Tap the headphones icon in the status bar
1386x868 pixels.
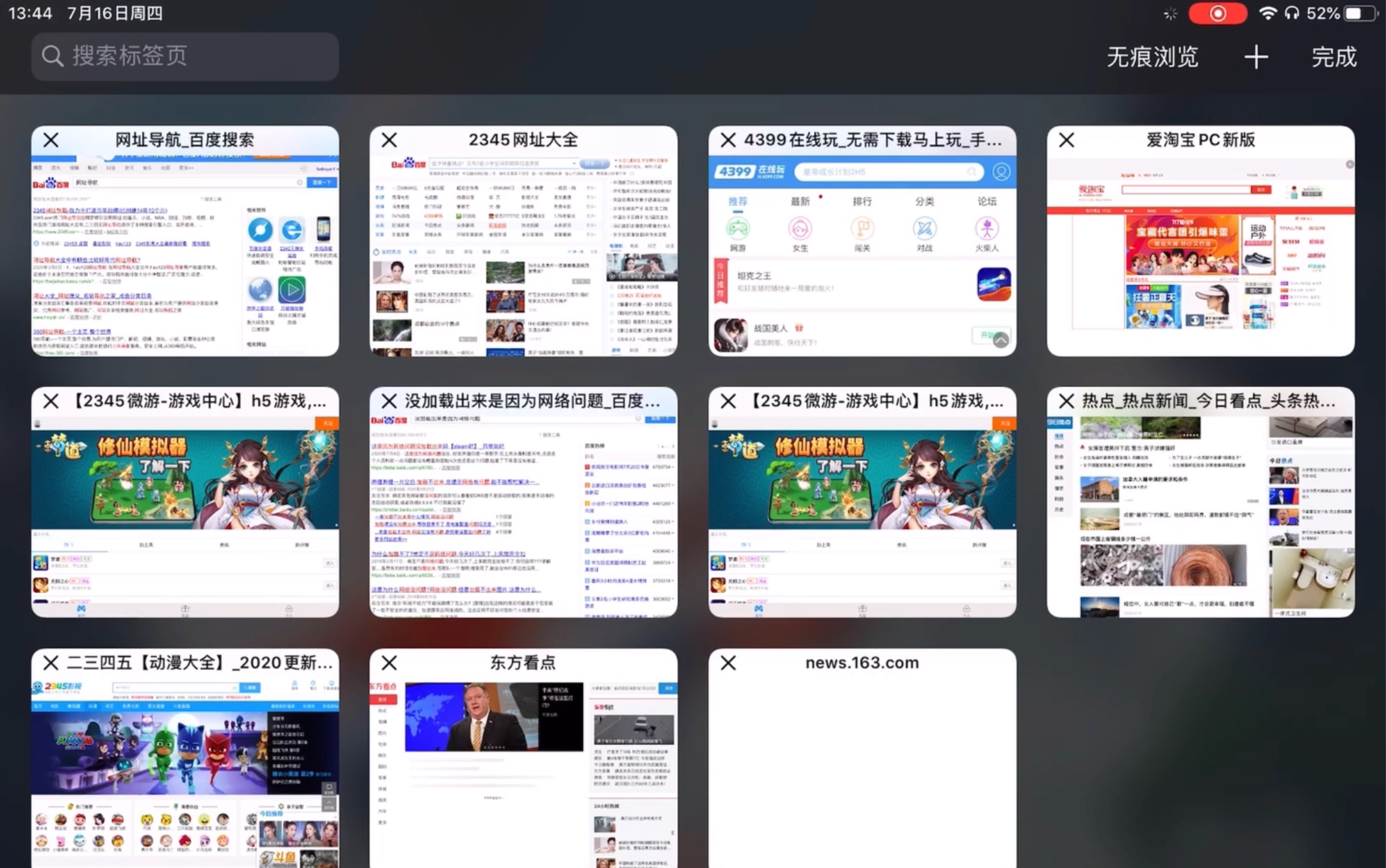1293,13
